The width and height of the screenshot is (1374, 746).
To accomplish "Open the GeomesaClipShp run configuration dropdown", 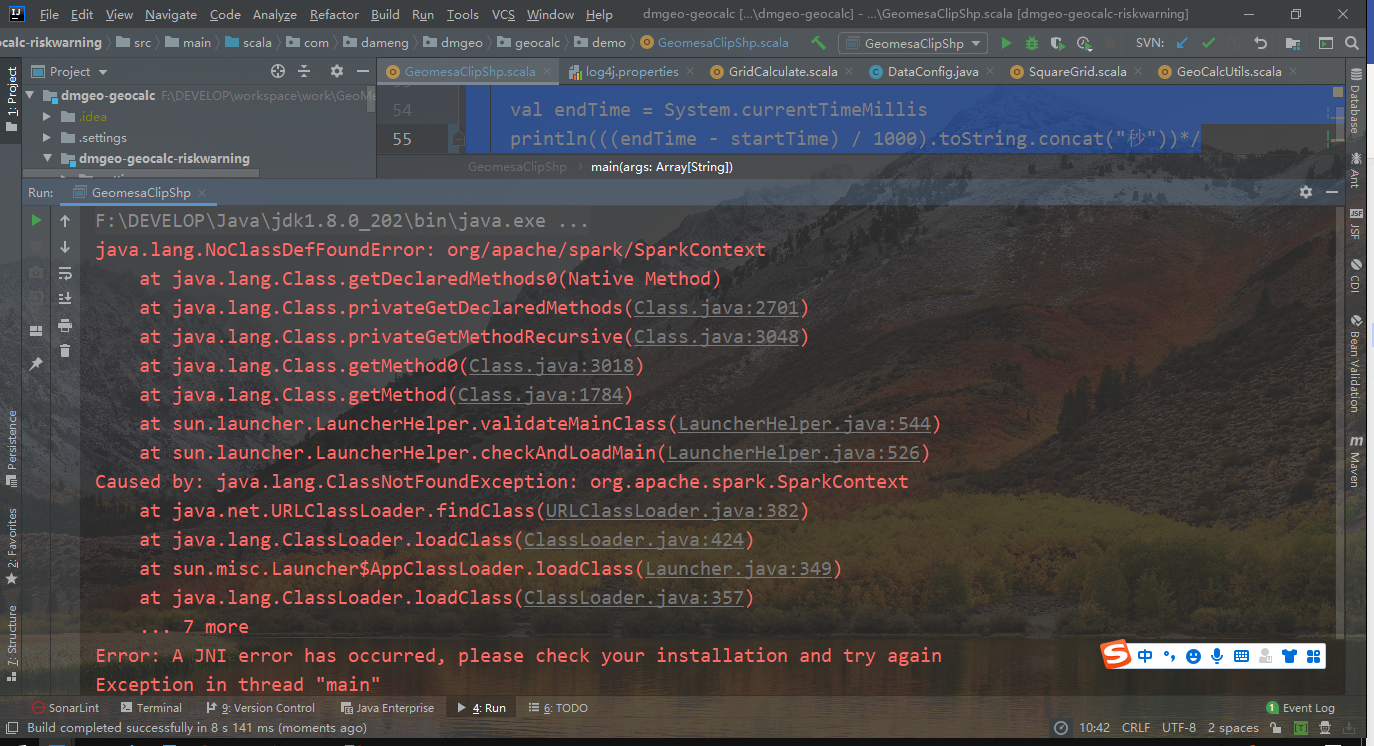I will [913, 43].
